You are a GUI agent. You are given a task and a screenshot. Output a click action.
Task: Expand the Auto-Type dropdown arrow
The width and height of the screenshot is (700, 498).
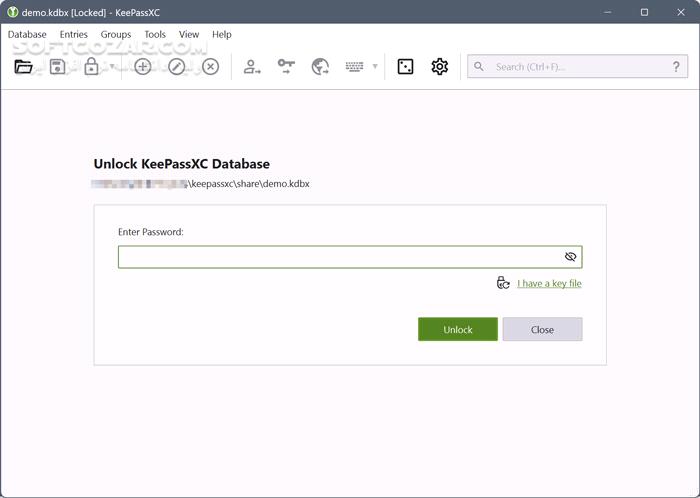pyautogui.click(x=375, y=66)
